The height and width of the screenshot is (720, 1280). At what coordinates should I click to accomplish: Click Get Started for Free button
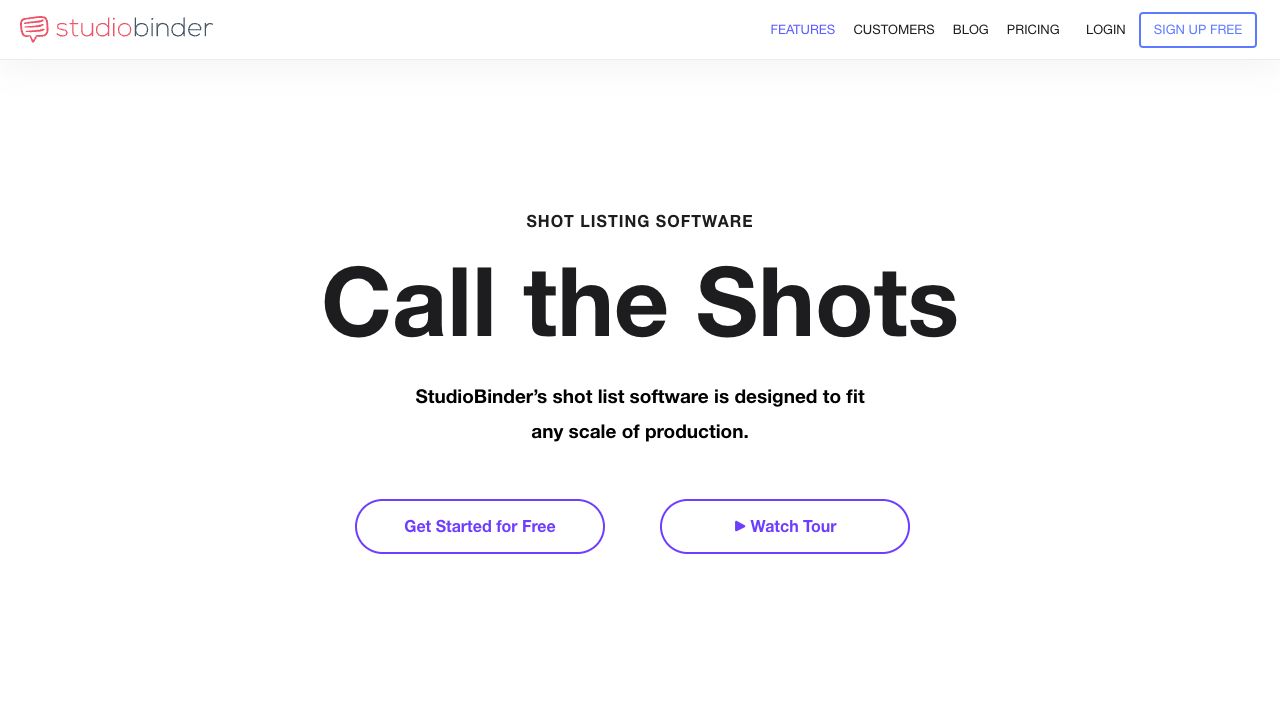point(480,526)
